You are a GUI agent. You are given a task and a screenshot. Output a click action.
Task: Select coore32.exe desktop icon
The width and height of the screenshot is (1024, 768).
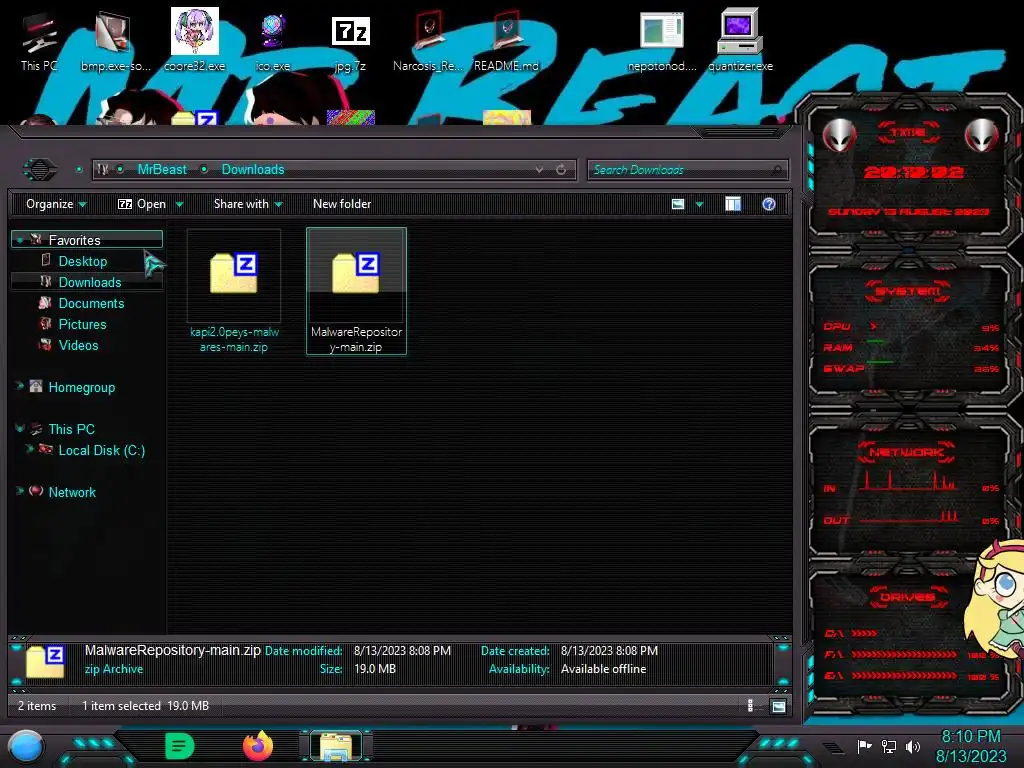(x=194, y=40)
